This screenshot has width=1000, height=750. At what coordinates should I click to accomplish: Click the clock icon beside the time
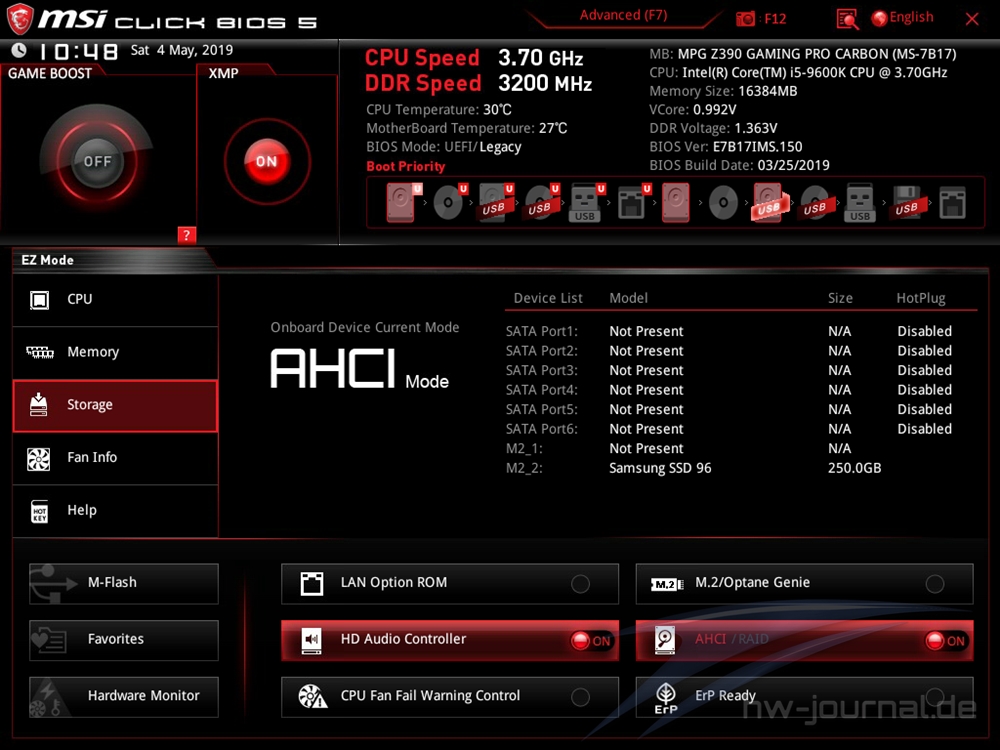click(19, 50)
